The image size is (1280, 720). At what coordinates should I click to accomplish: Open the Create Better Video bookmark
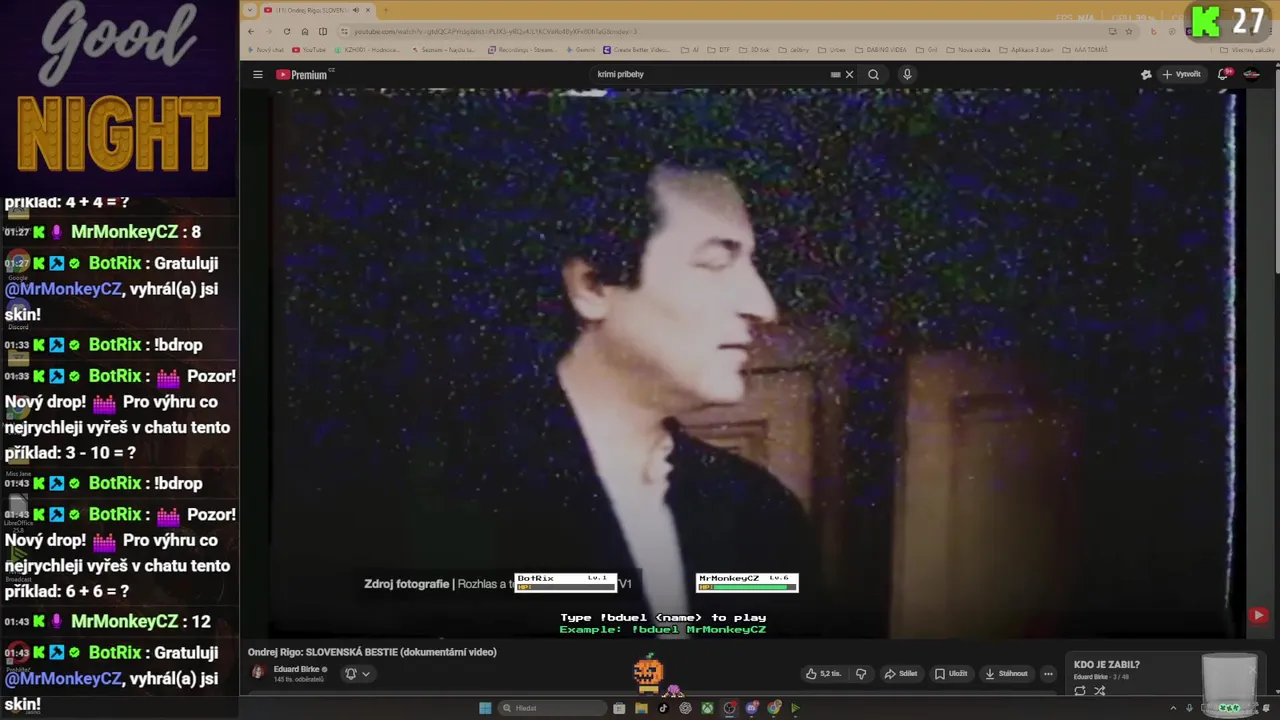636,50
